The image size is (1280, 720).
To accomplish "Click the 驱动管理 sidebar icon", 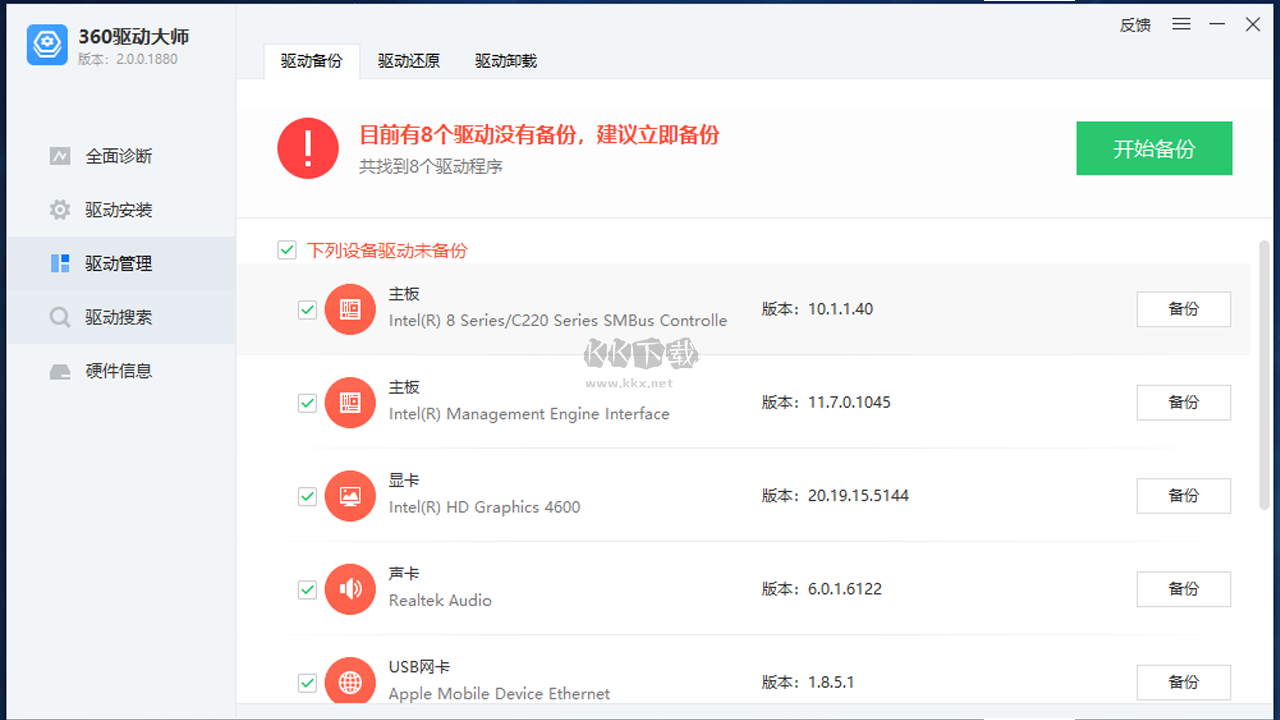I will [60, 263].
